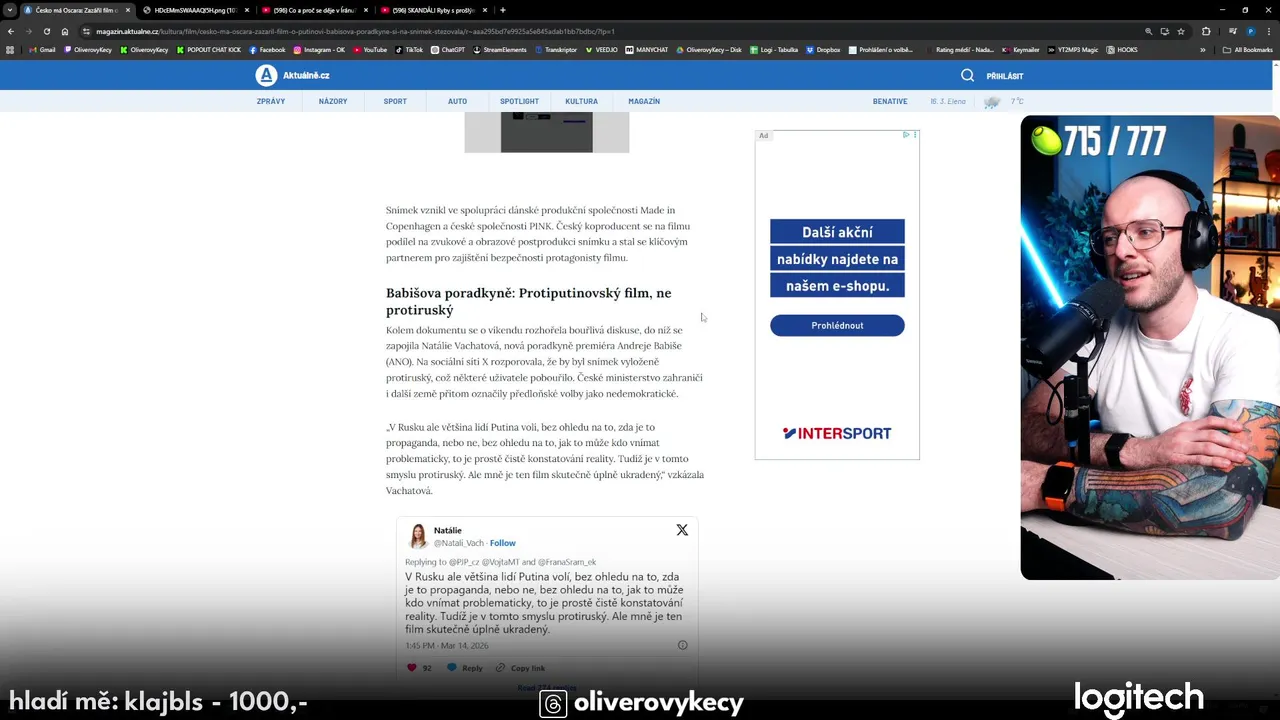Click the tweet Copy link button

coord(521,668)
